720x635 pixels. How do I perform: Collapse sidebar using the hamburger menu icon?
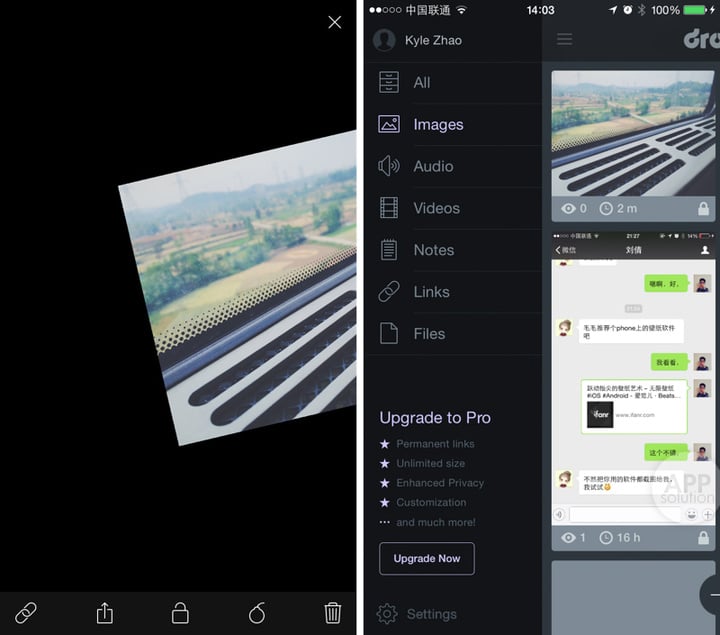pos(565,40)
